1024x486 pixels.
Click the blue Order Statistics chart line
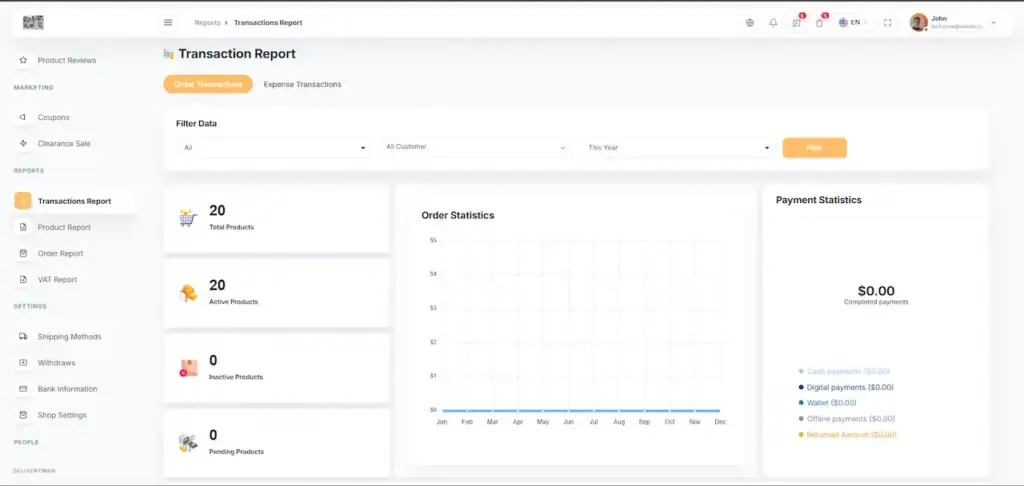(581, 411)
